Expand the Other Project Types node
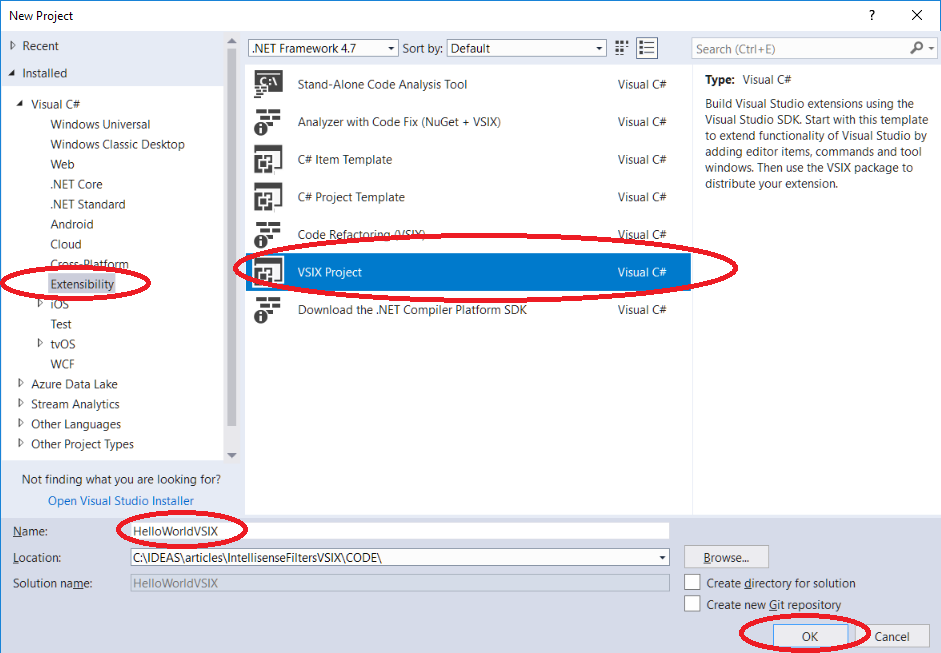This screenshot has height=653, width=941. pos(21,444)
